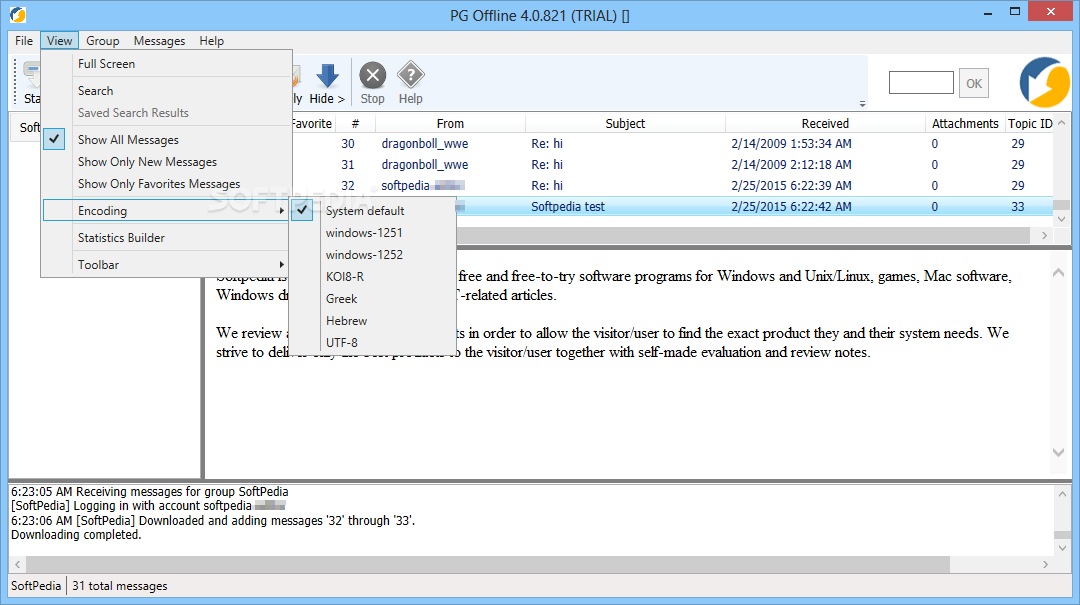The width and height of the screenshot is (1080, 605).
Task: Click 31 total messages status text
Action: click(x=120, y=586)
